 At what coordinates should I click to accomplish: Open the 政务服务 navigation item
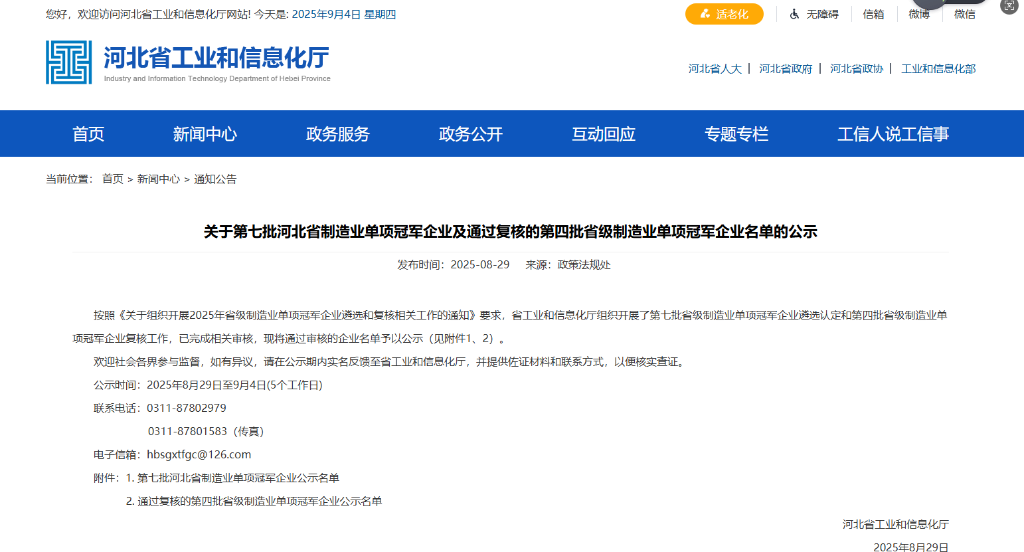(338, 134)
